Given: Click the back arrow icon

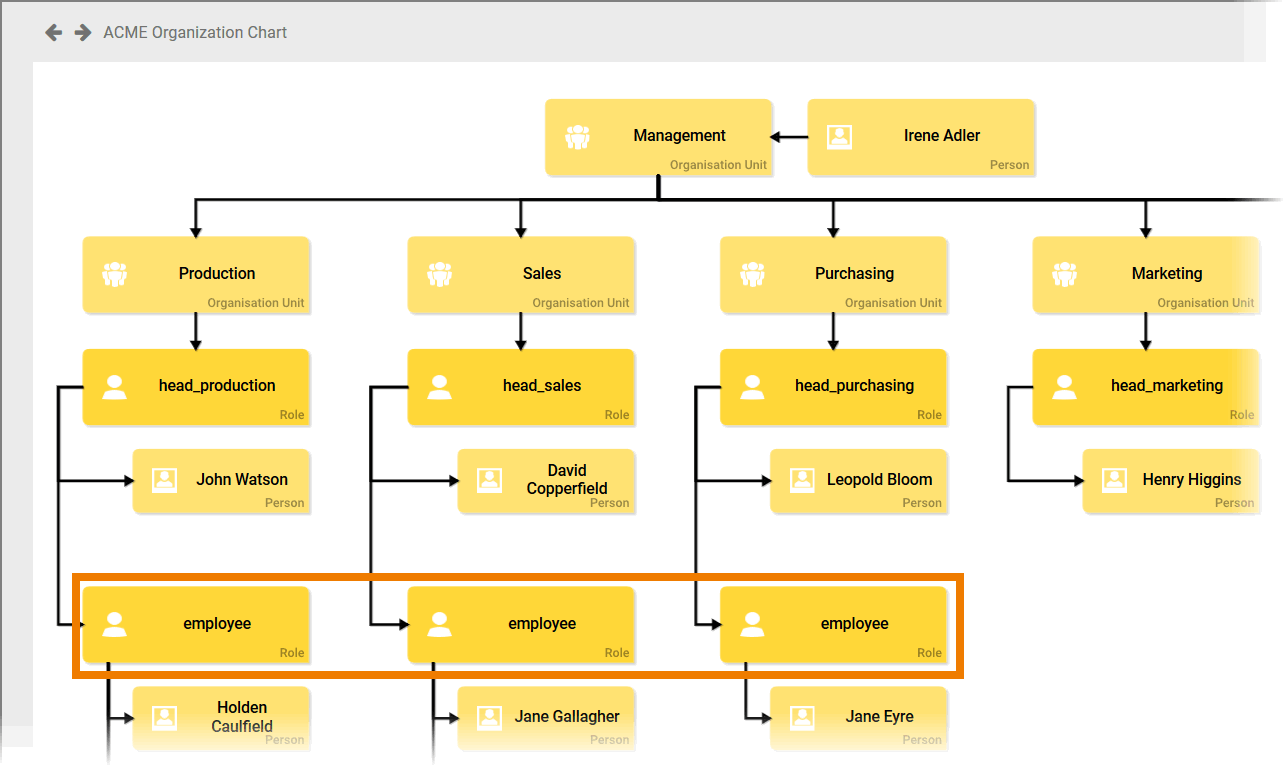Looking at the screenshot, I should (54, 33).
